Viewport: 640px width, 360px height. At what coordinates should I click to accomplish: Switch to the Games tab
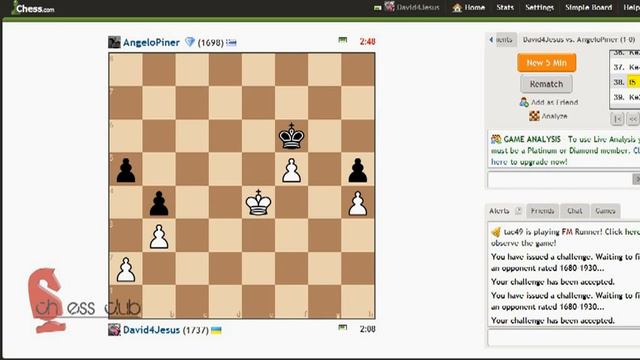pos(605,211)
